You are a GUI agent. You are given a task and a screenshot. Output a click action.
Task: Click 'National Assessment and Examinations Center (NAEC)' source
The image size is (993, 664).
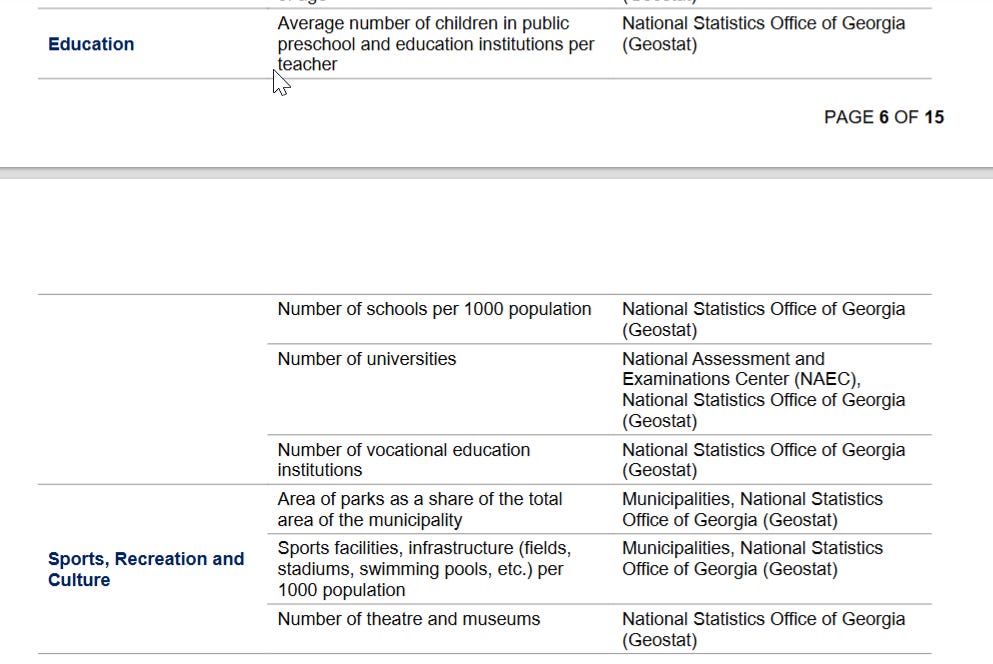741,369
